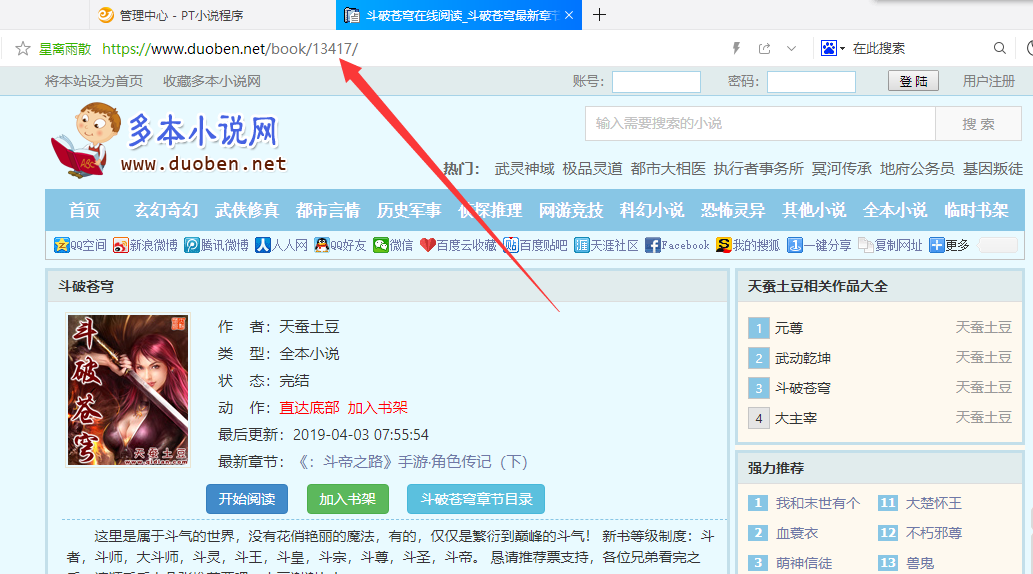Share to QQ好友
The image size is (1033, 574).
(340, 245)
